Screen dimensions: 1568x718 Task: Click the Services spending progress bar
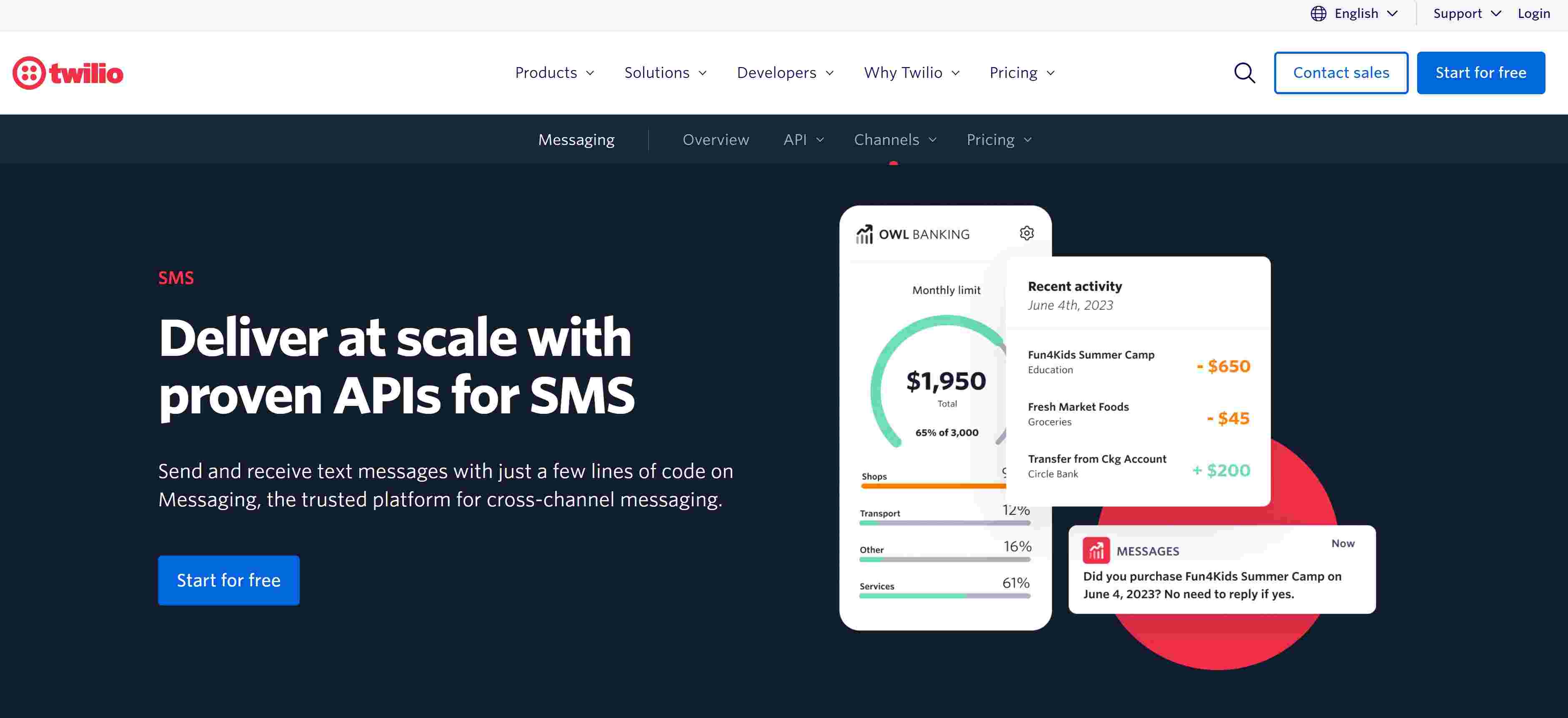pos(945,596)
